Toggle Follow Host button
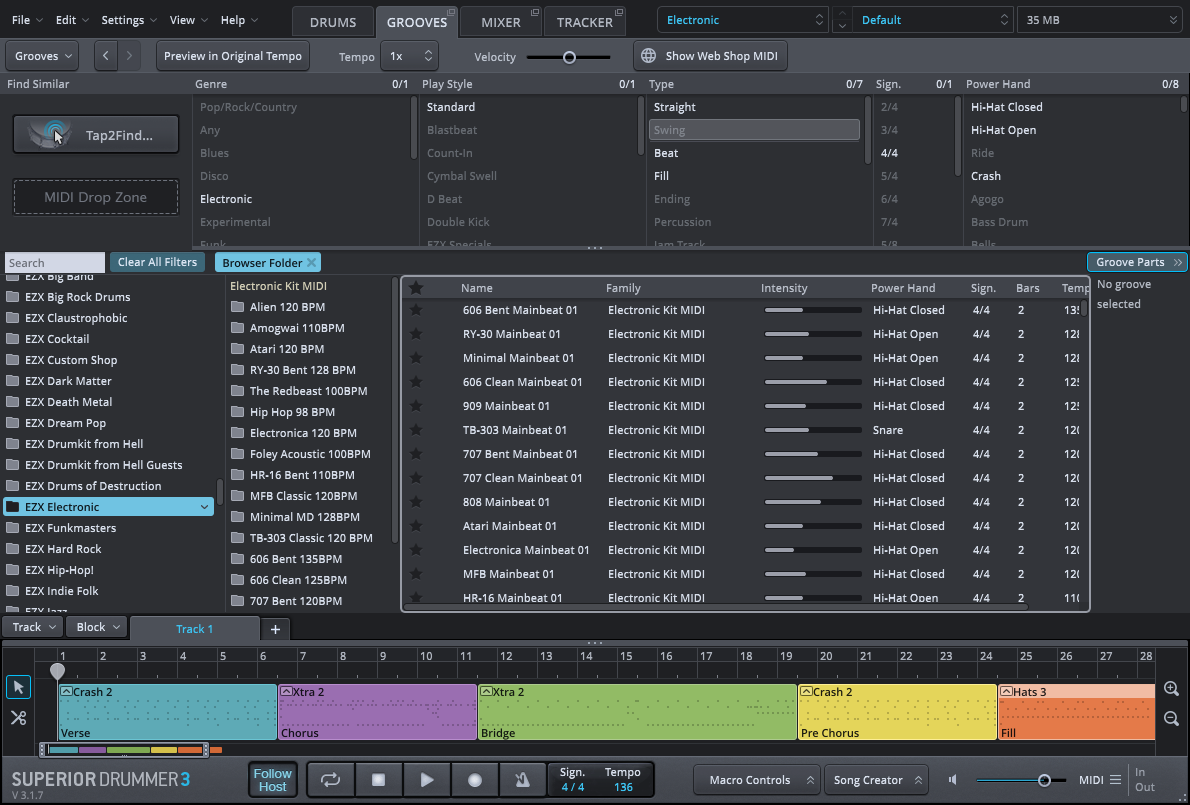The width and height of the screenshot is (1190, 805). 272,780
